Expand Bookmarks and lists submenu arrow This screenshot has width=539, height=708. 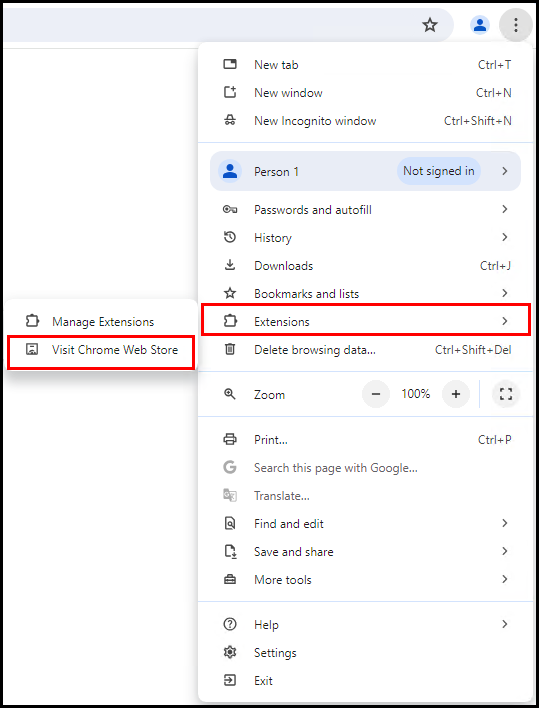coord(505,293)
